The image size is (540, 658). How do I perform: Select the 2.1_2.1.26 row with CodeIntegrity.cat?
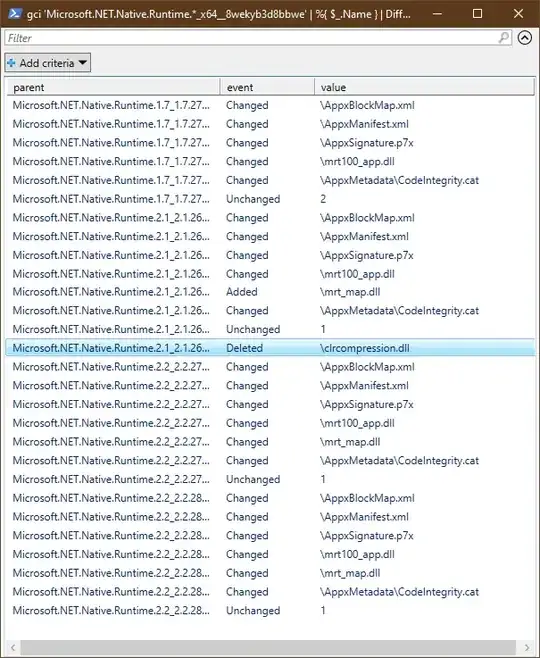(x=270, y=311)
